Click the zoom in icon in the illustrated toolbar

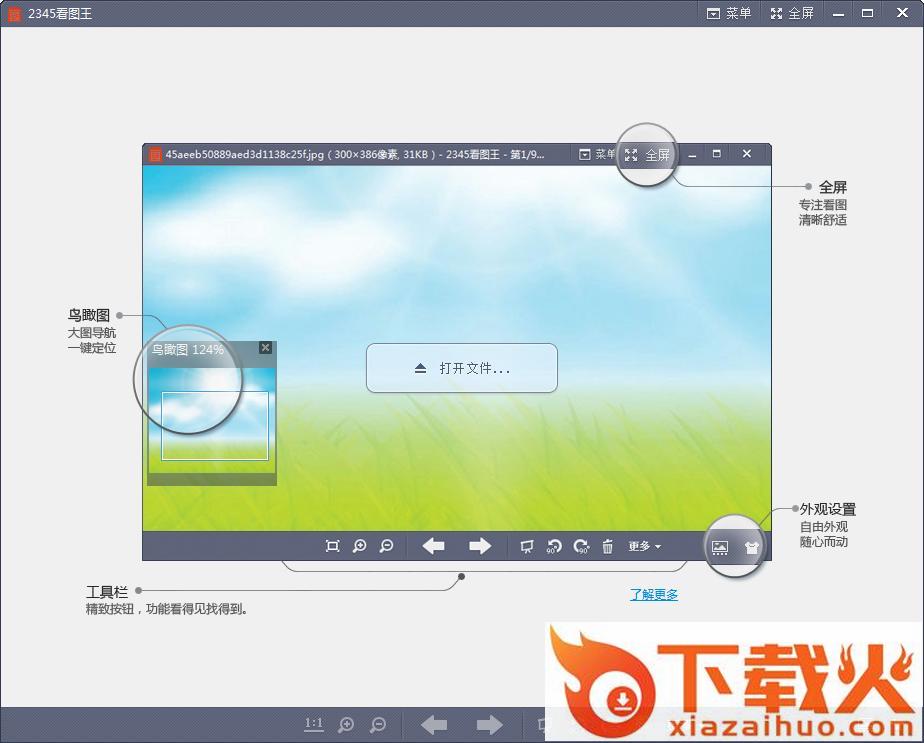(359, 546)
